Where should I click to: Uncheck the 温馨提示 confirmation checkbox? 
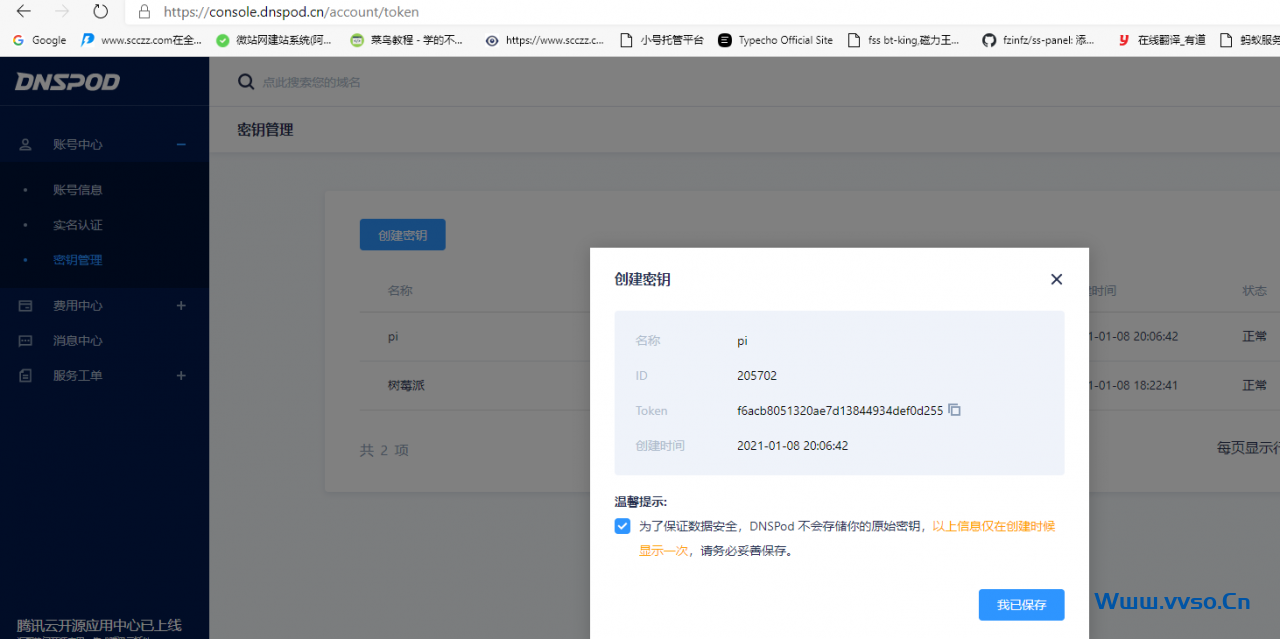pos(623,526)
